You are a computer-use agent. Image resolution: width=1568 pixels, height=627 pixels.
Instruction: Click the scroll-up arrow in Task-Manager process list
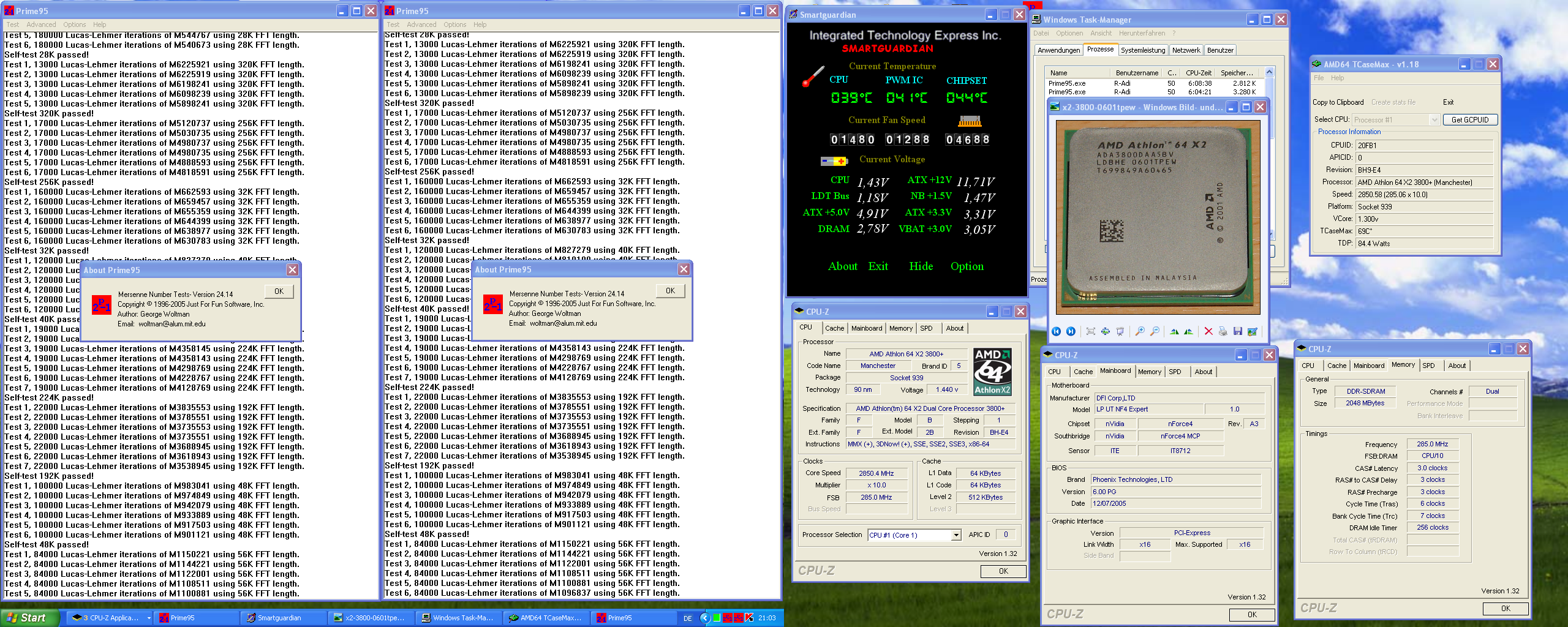pyautogui.click(x=1269, y=72)
